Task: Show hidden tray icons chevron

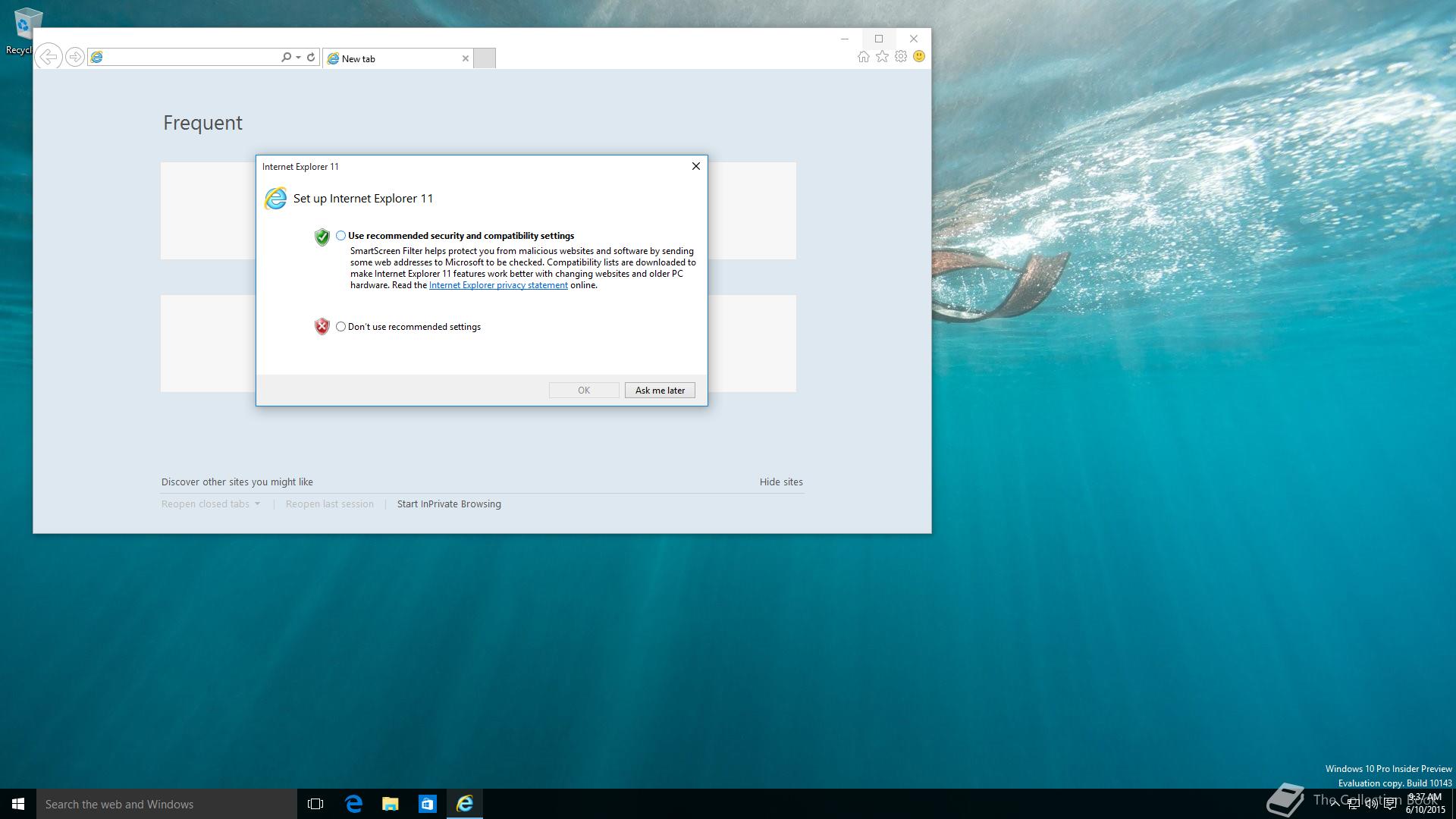Action: click(1335, 805)
